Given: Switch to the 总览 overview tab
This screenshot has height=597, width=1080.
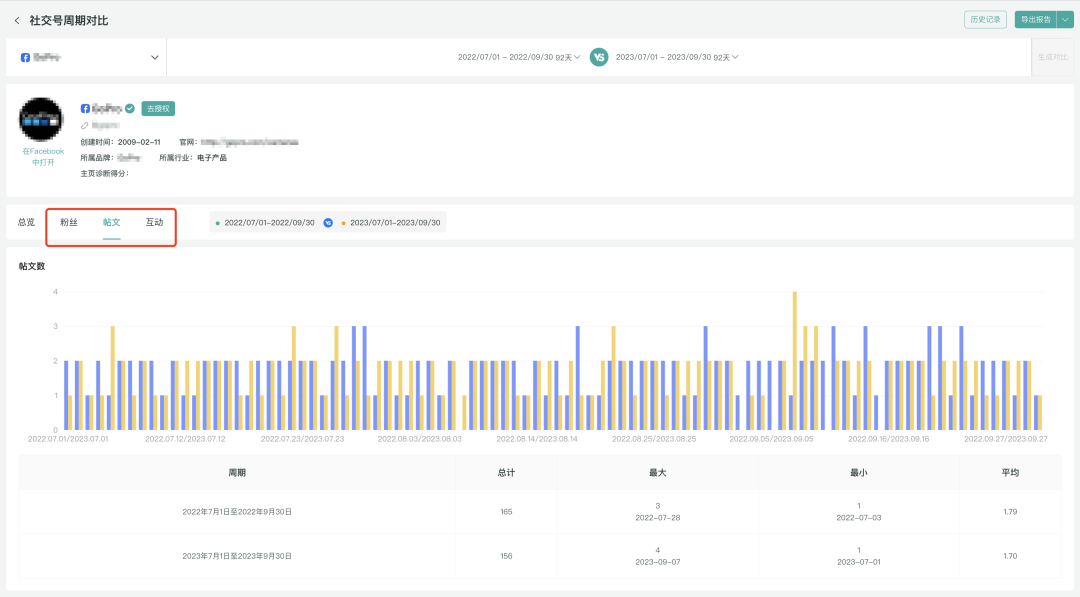Looking at the screenshot, I should 26,222.
